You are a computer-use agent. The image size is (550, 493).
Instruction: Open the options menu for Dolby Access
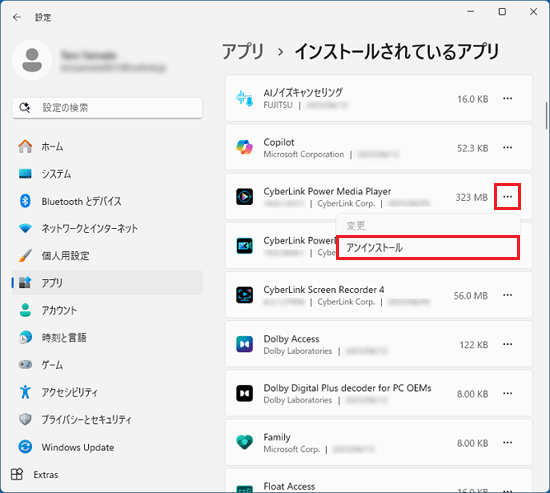pos(508,344)
